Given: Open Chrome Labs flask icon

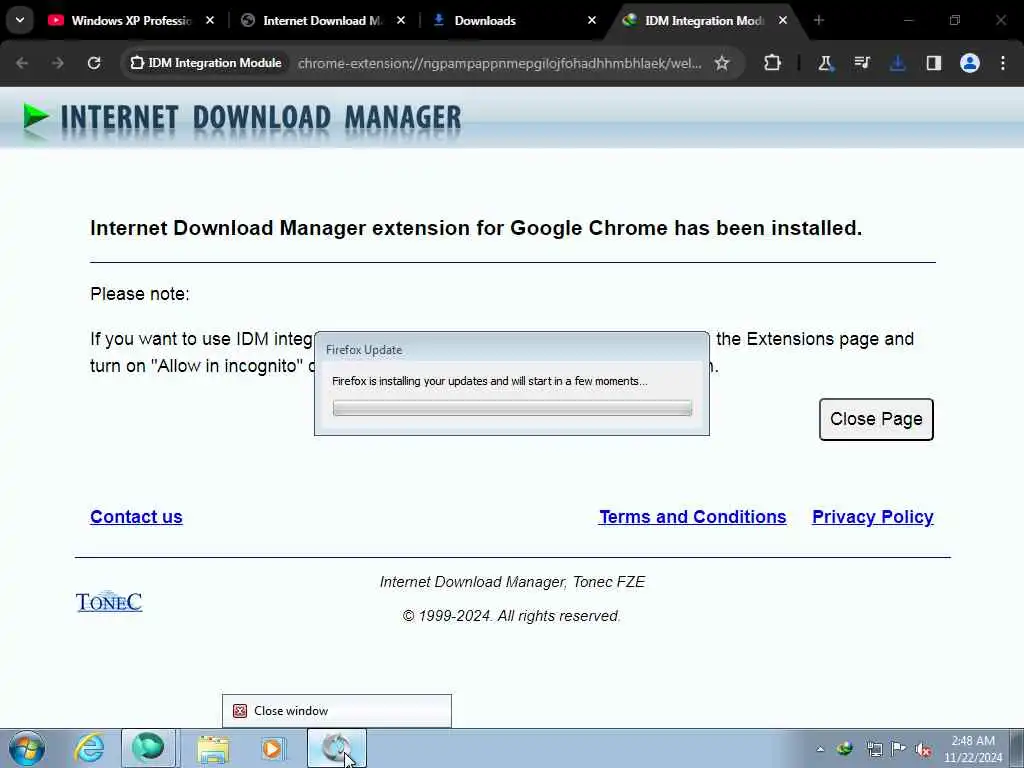Looking at the screenshot, I should pyautogui.click(x=825, y=63).
